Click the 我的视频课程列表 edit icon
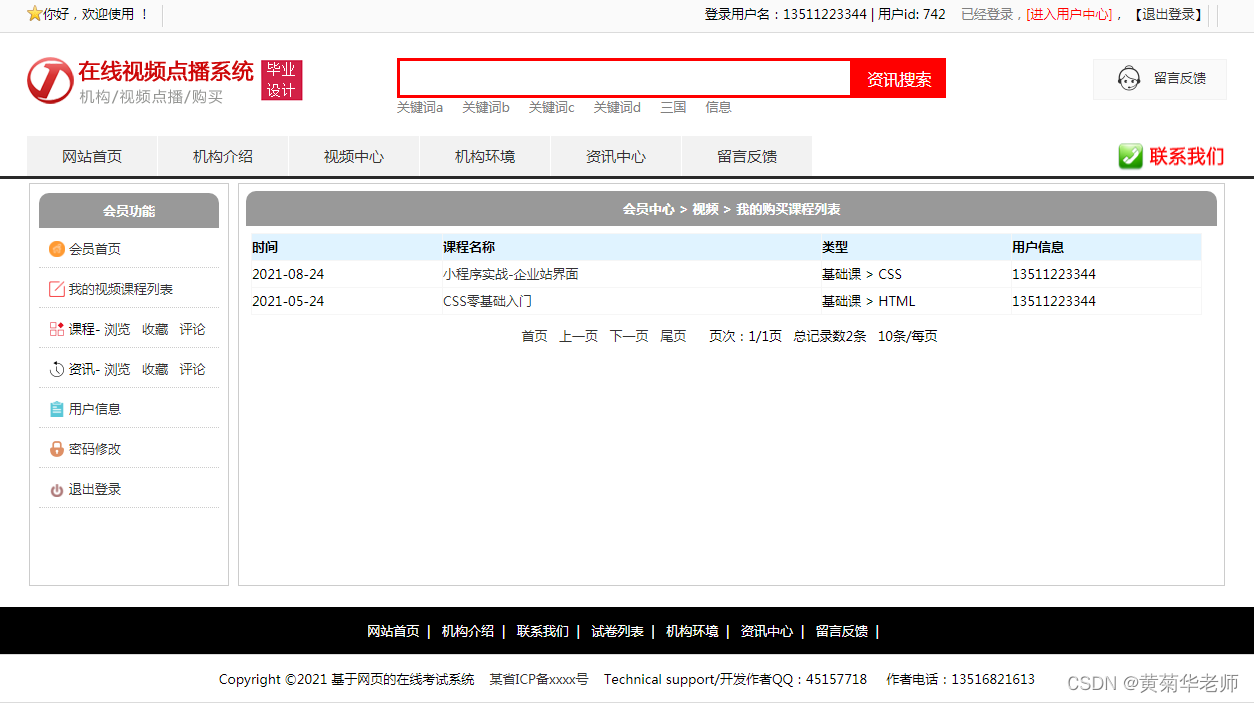This screenshot has width=1254, height=703. click(57, 289)
